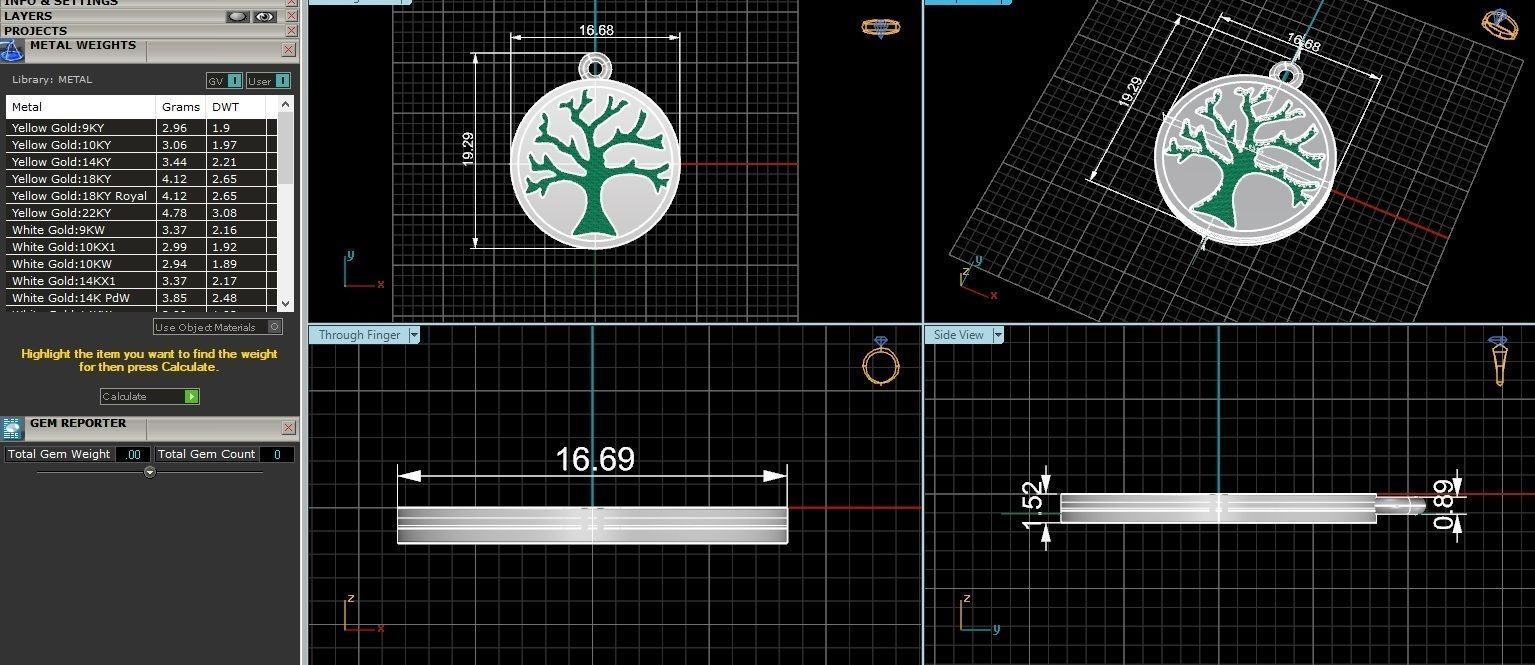This screenshot has height=665, width=1535.
Task: Click the Metal Weights scale icon
Action: tap(12, 51)
